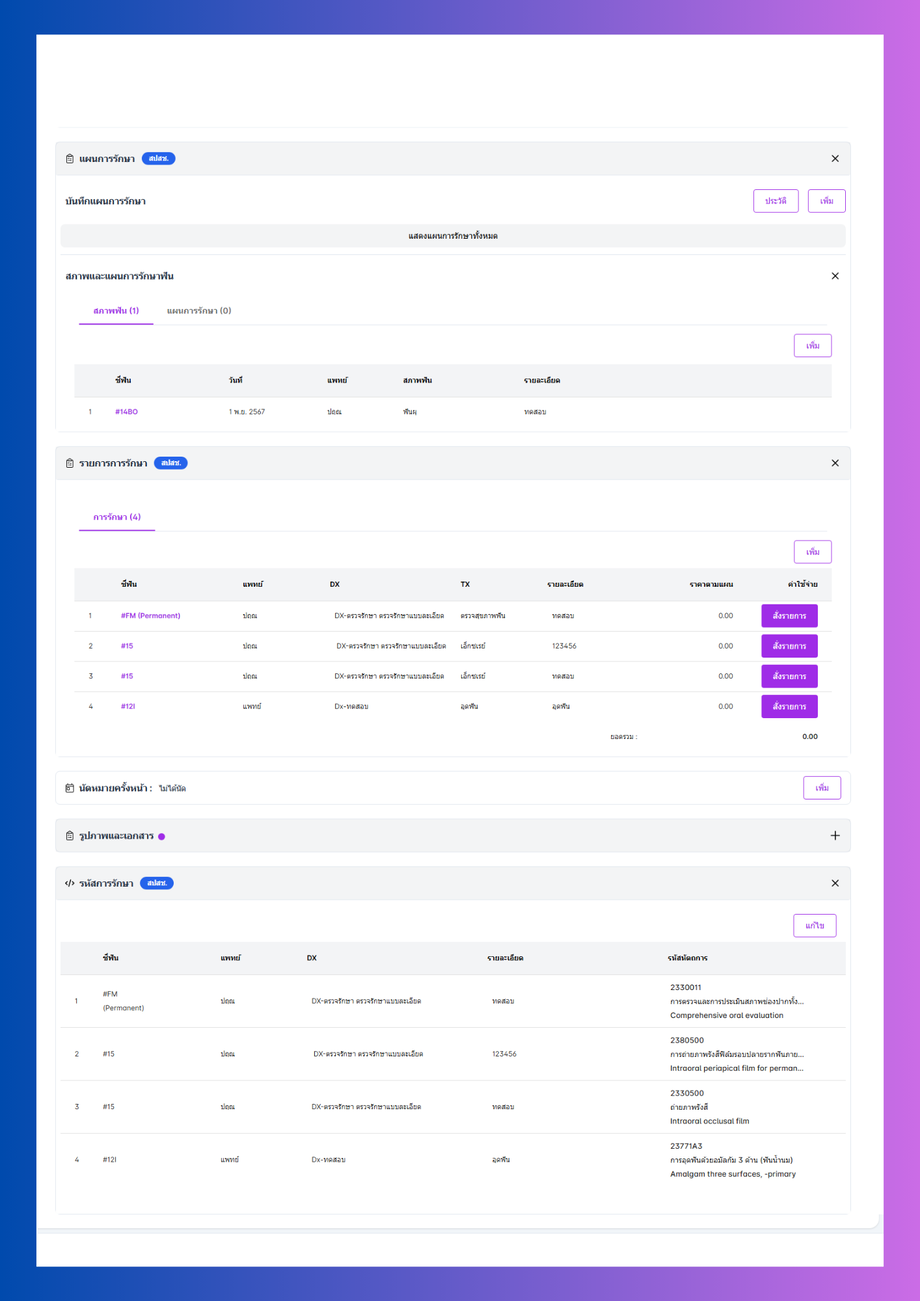This screenshot has width=920, height=1301.
Task: Click the clipboard icon beside รายการการรักษา
Action: pyautogui.click(x=70, y=463)
